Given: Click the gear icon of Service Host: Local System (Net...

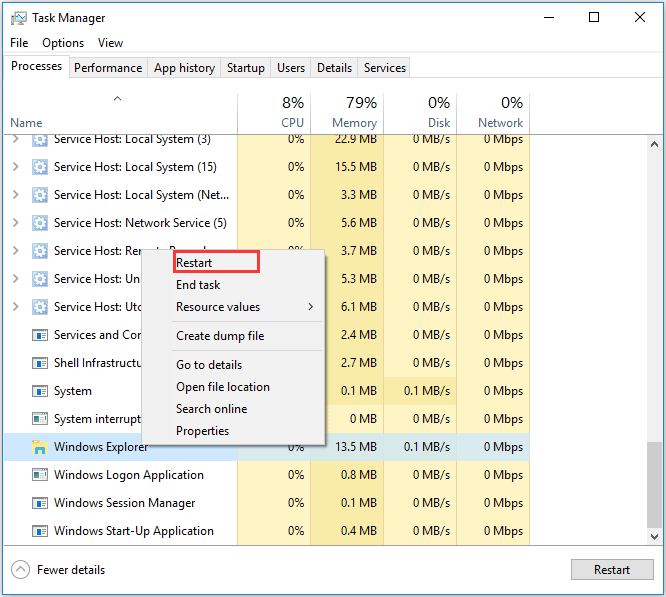Looking at the screenshot, I should point(40,195).
